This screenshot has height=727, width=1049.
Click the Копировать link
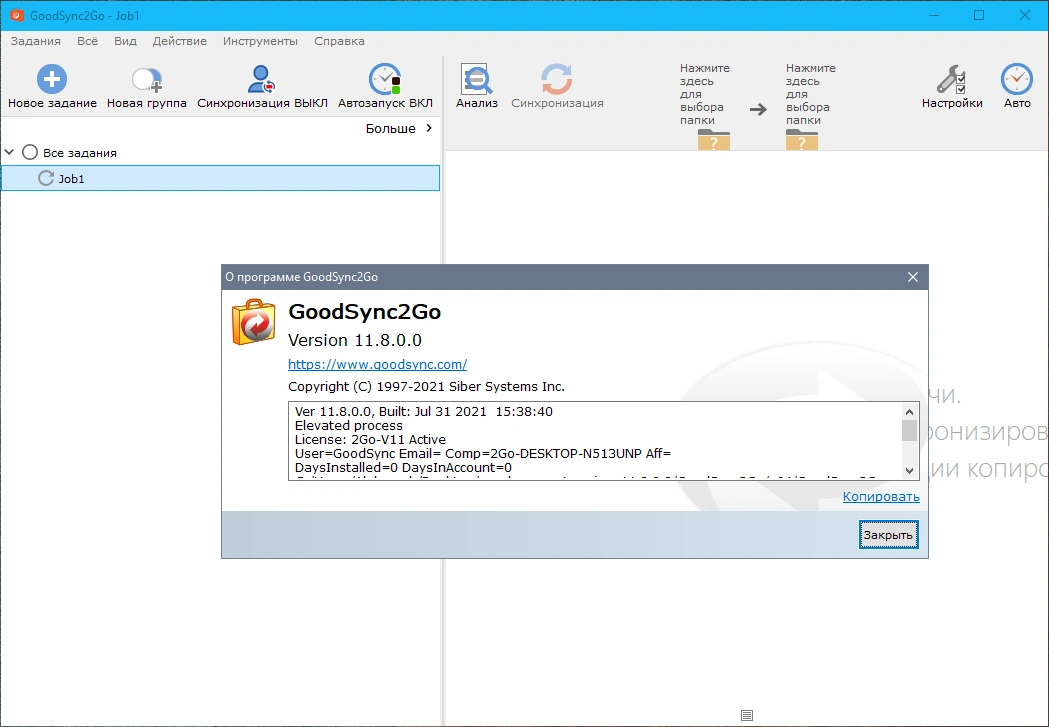click(x=881, y=496)
